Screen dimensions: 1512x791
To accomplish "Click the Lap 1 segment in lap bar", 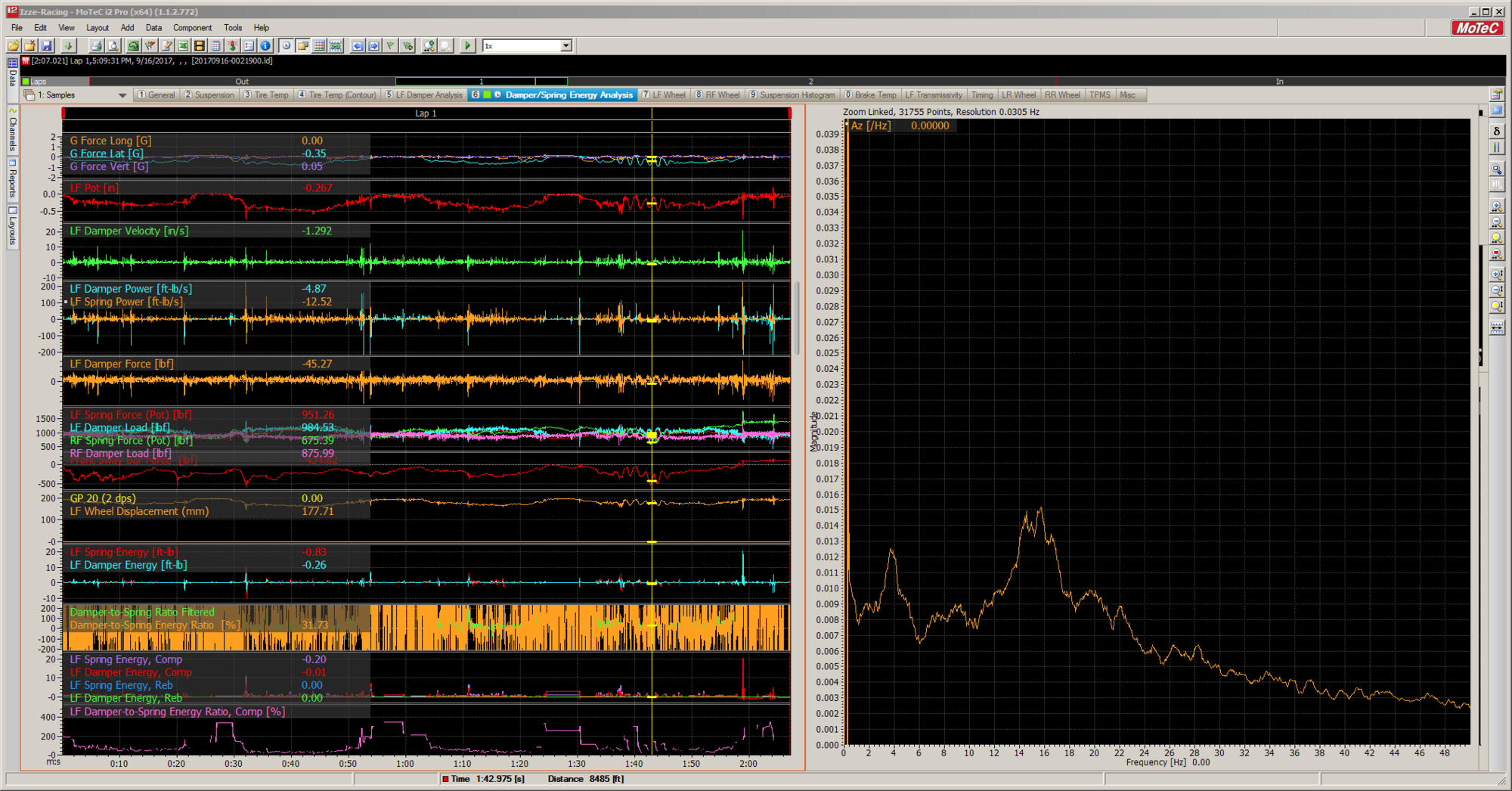I will coord(481,82).
